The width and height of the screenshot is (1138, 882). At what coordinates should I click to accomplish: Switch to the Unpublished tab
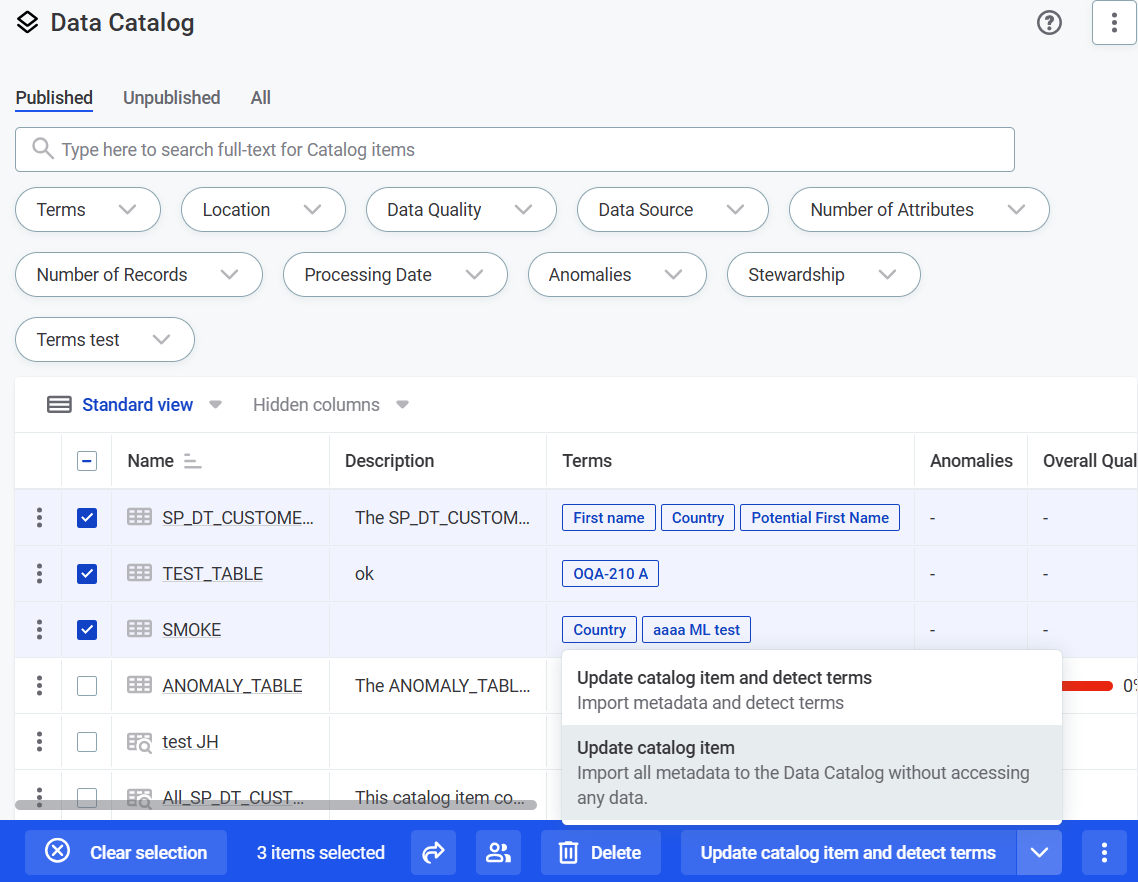pos(171,97)
